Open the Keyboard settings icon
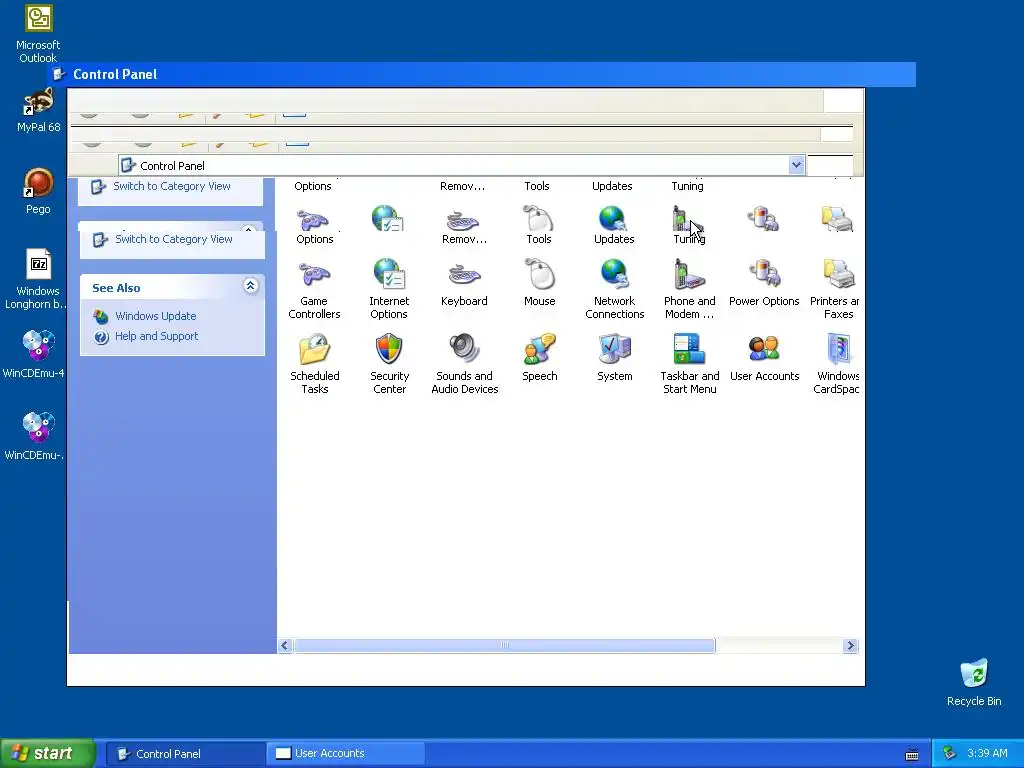The height and width of the screenshot is (768, 1024). (464, 283)
